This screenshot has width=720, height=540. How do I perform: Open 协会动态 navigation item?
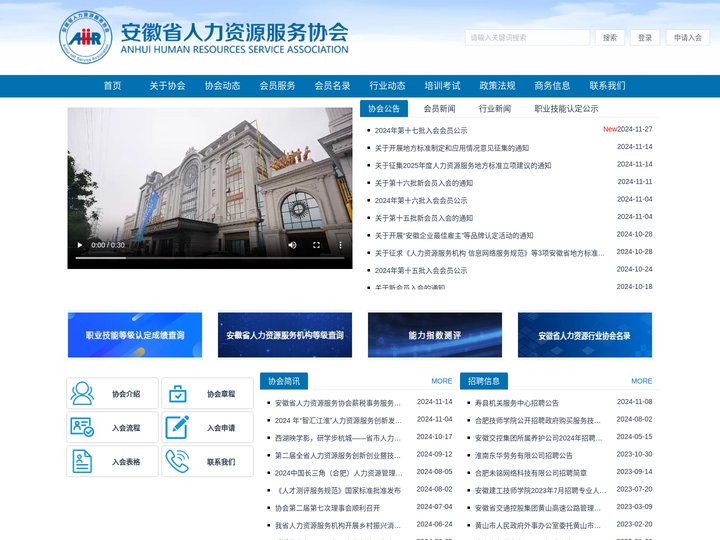222,86
